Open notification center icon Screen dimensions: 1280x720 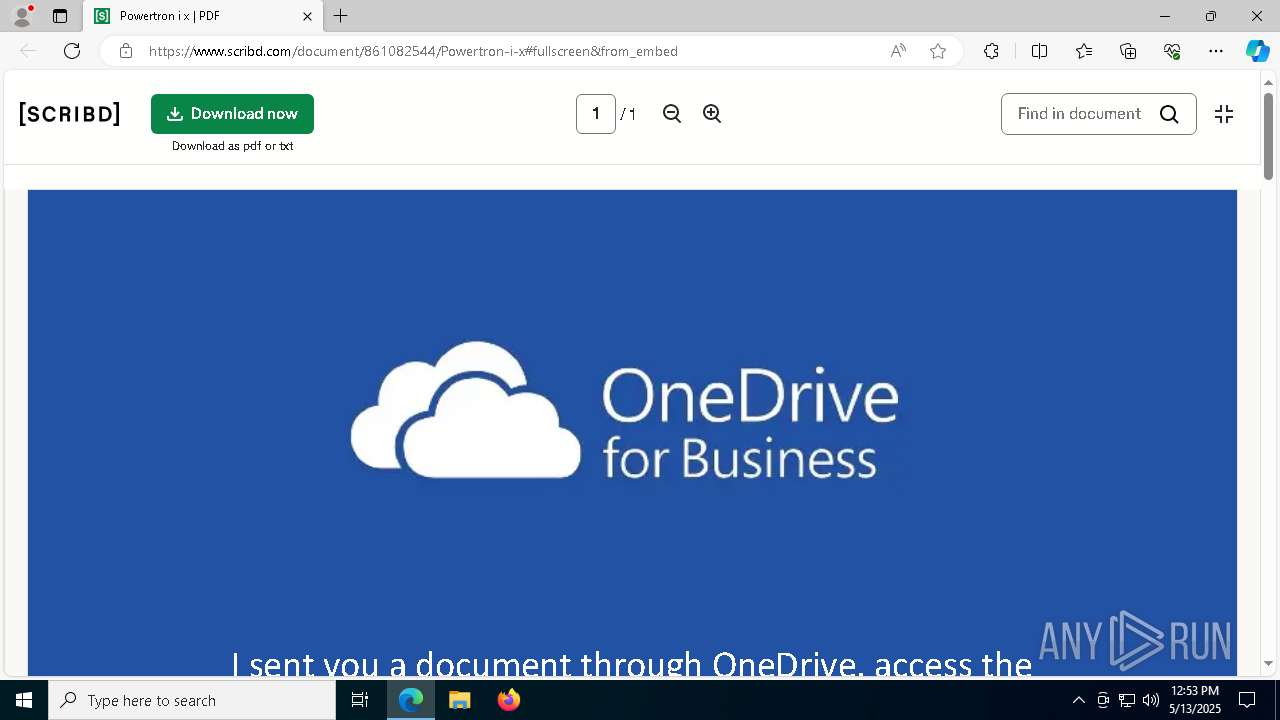[x=1247, y=700]
